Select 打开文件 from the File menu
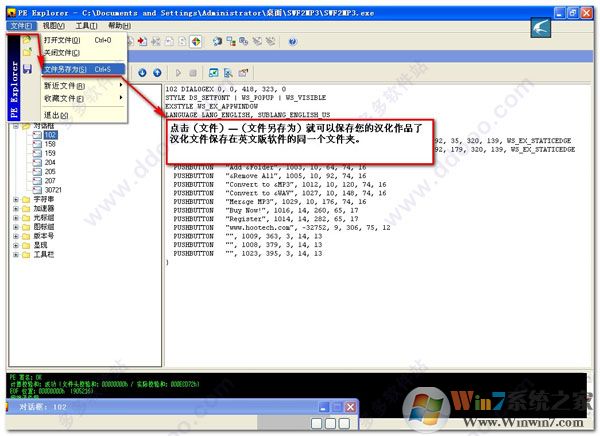Image resolution: width=600 pixels, height=436 pixels. click(62, 39)
